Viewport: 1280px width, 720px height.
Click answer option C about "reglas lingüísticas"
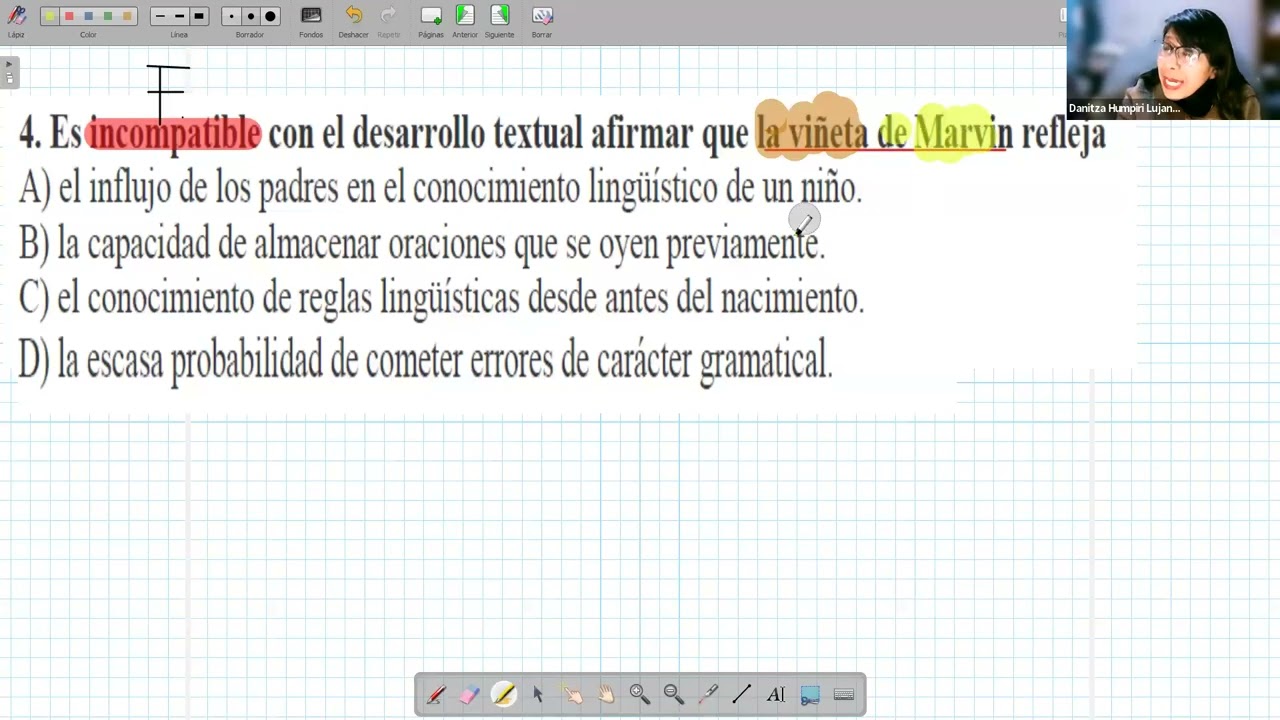[441, 298]
